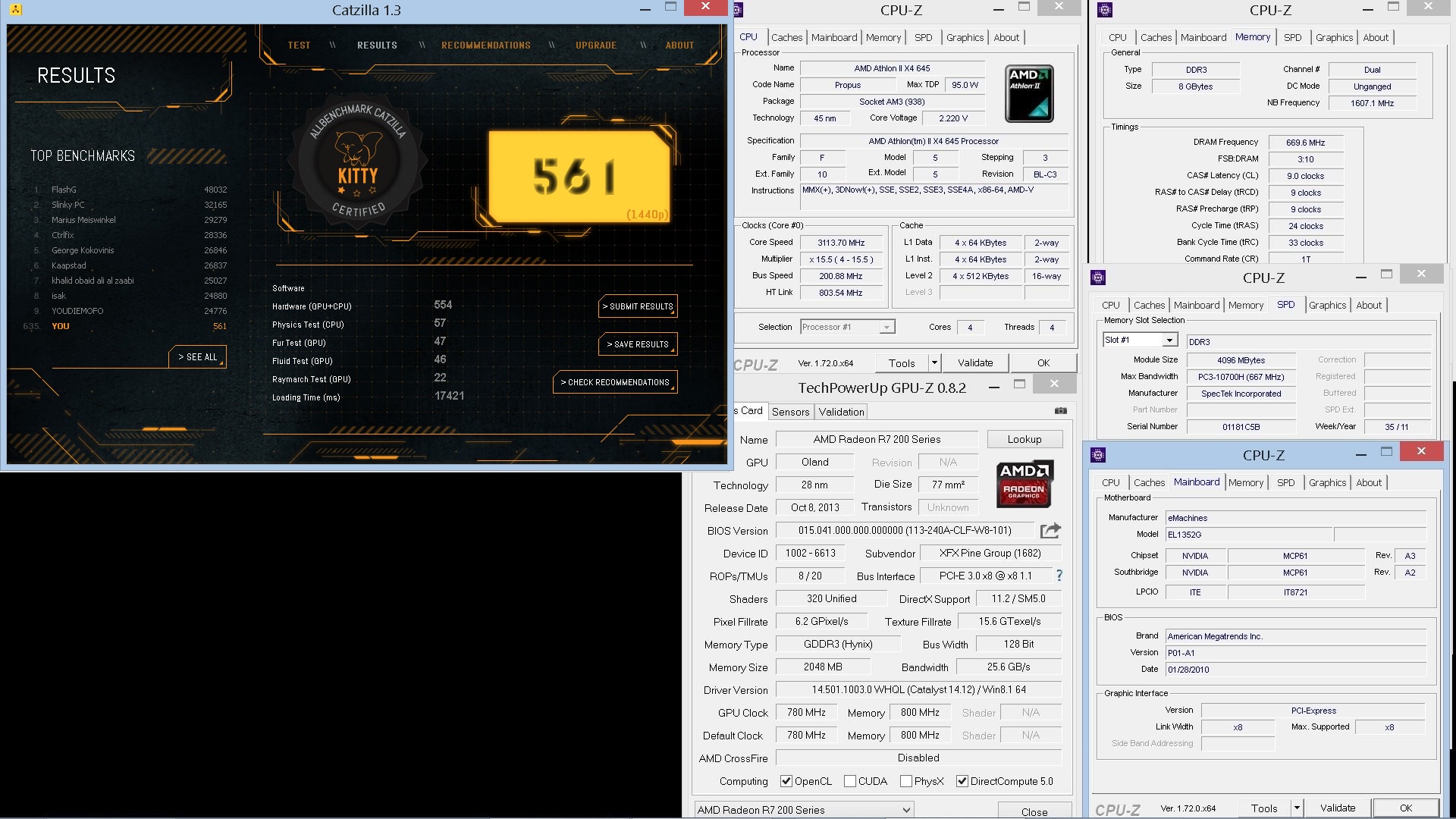Click the eMachines manufacturer field
The image size is (1456, 819).
pos(1295,518)
